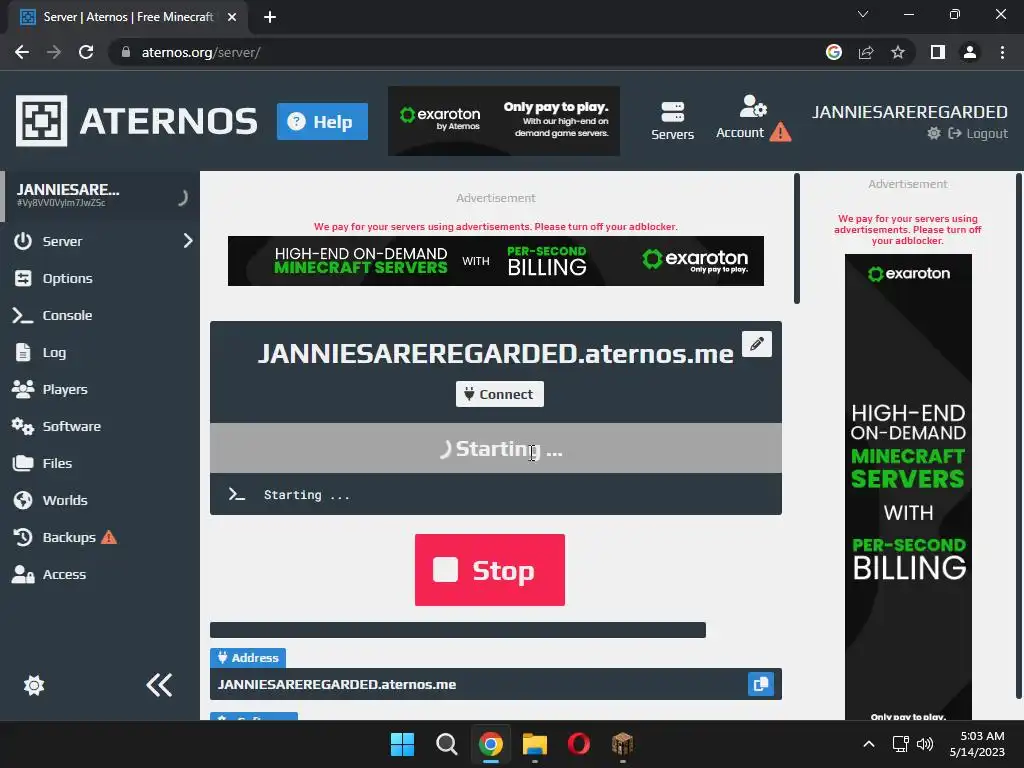Click the Address label tag

[x=248, y=658]
